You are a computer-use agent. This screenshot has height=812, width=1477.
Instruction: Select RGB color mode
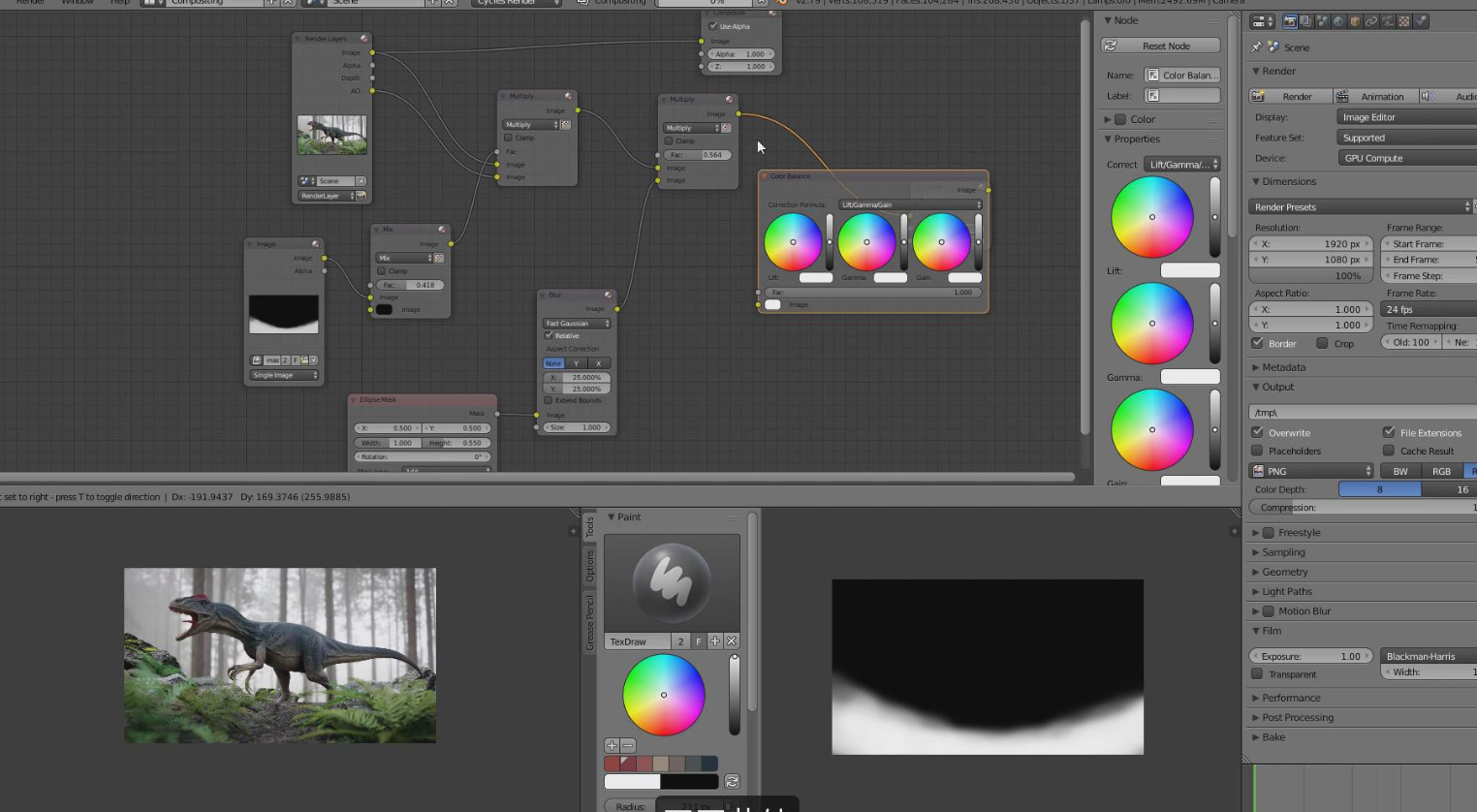pos(1441,471)
